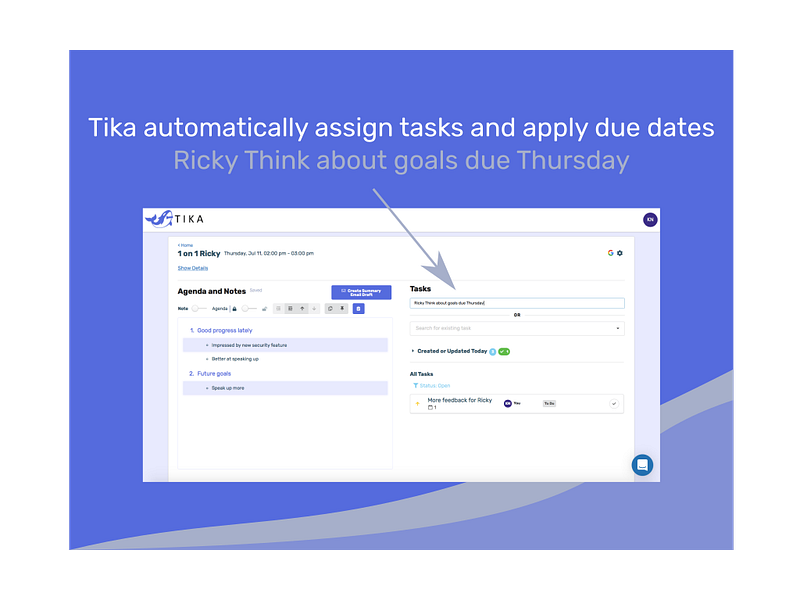
Task: Click the copy notes icon
Action: coord(330,309)
